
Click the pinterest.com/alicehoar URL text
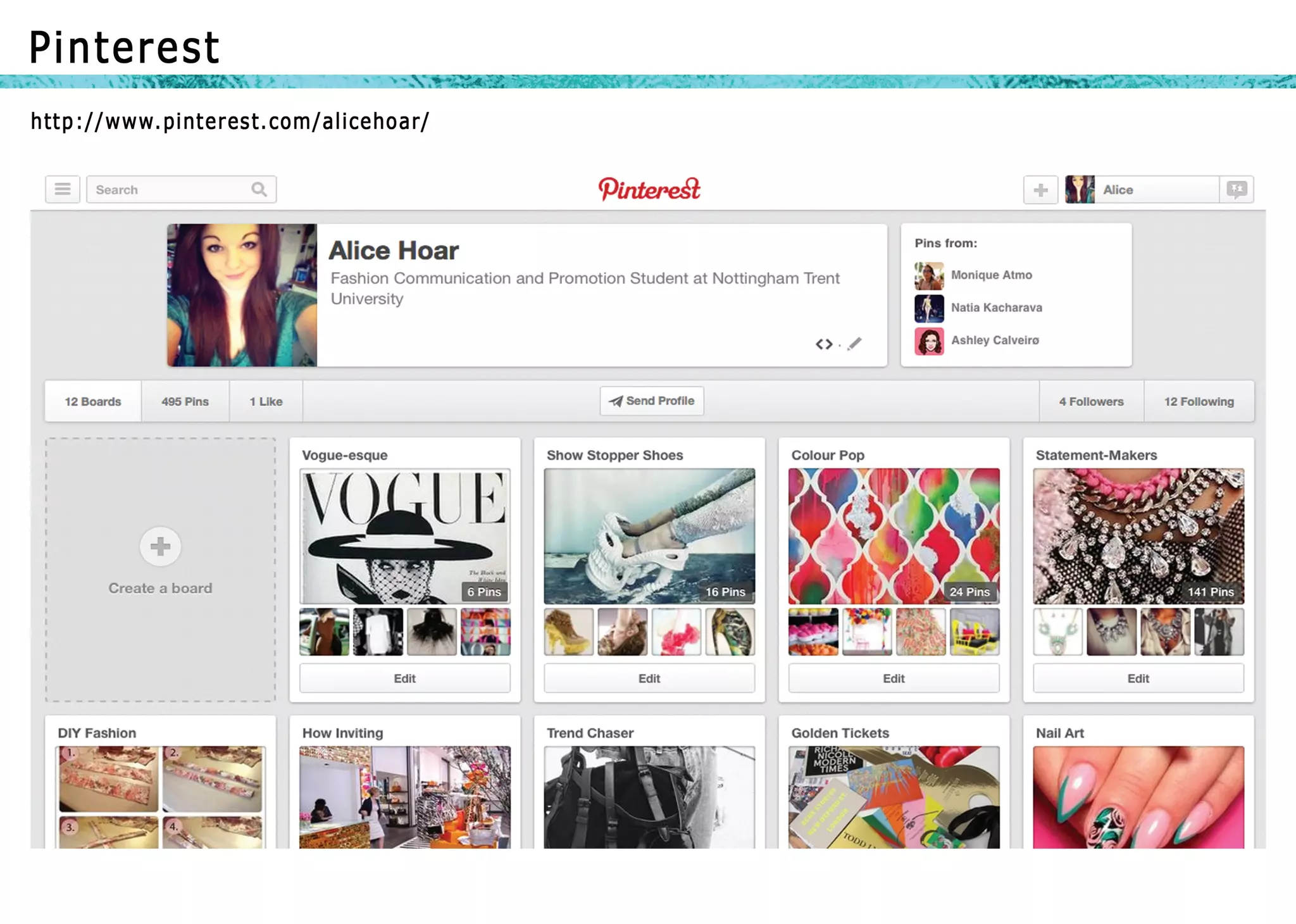click(230, 121)
